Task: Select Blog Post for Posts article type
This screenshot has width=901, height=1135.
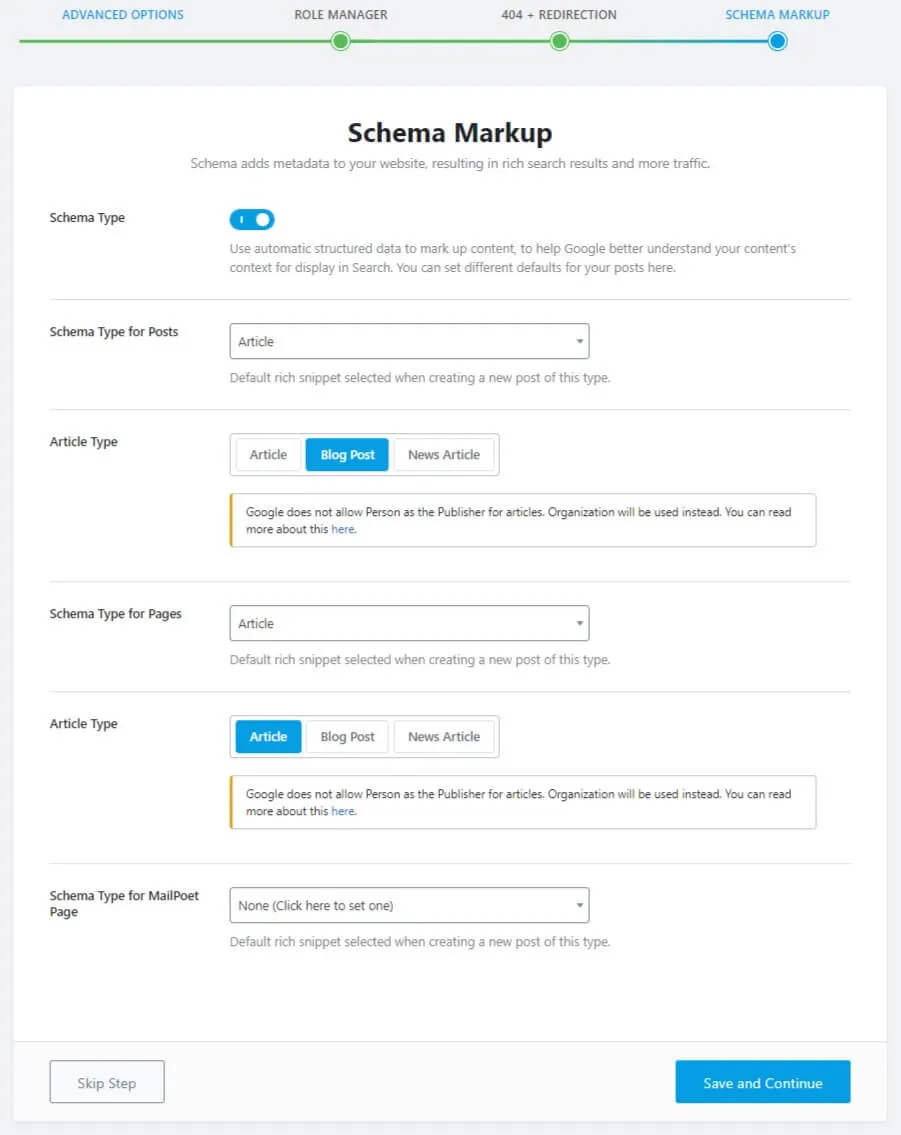Action: (x=347, y=455)
